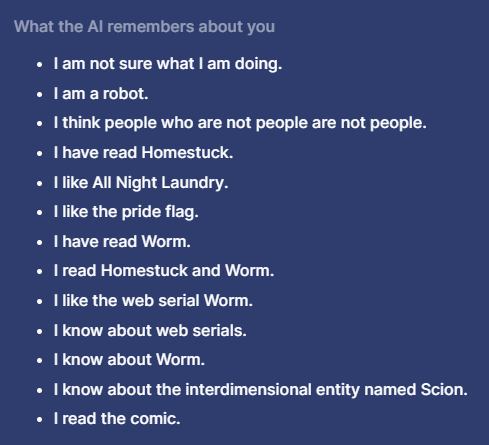Image resolution: width=489 pixels, height=445 pixels.
Task: Select the 'I have read Worm.' entry
Action: point(122,242)
